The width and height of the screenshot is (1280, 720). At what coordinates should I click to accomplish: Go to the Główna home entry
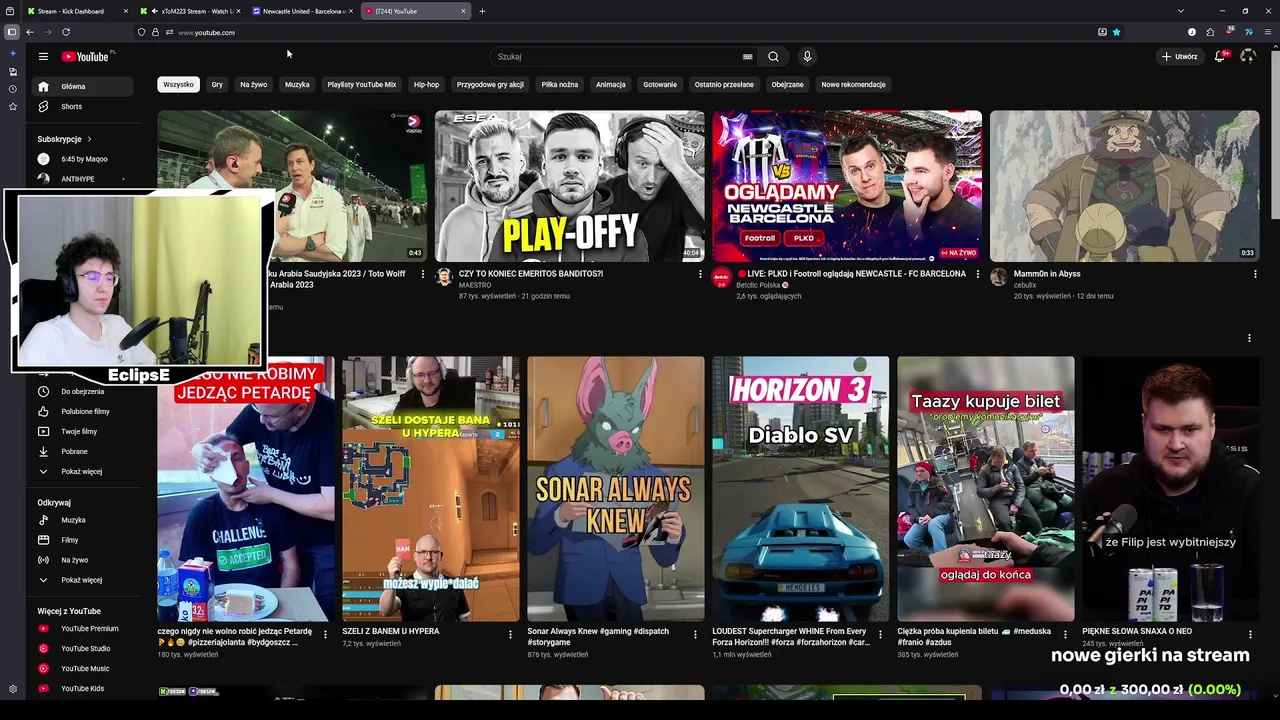tap(80, 86)
